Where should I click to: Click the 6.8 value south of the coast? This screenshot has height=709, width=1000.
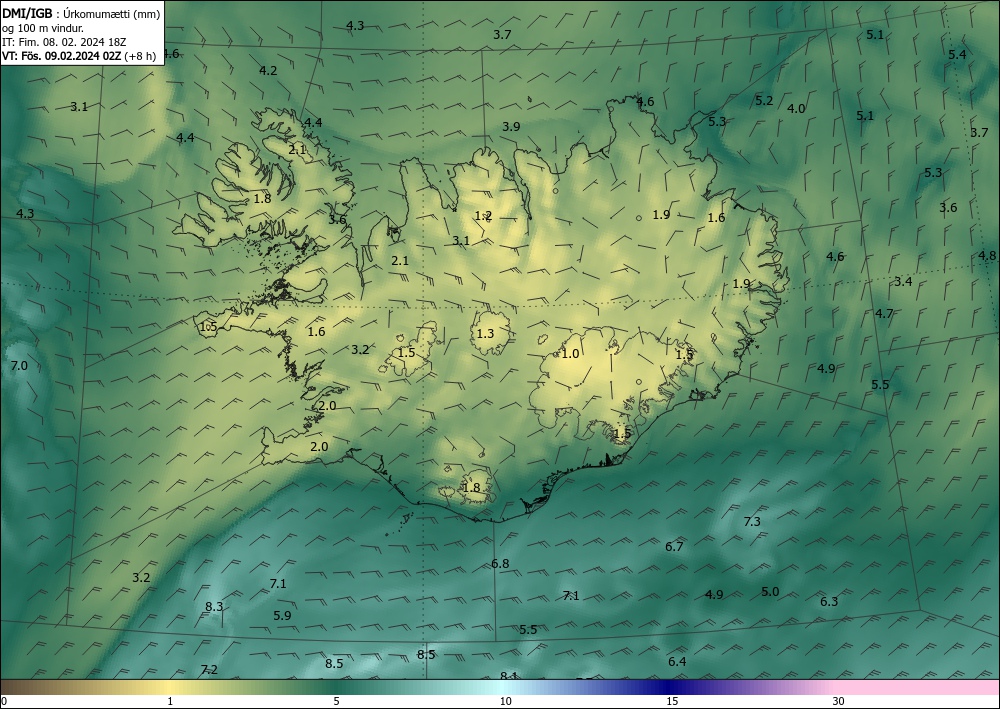click(500, 564)
